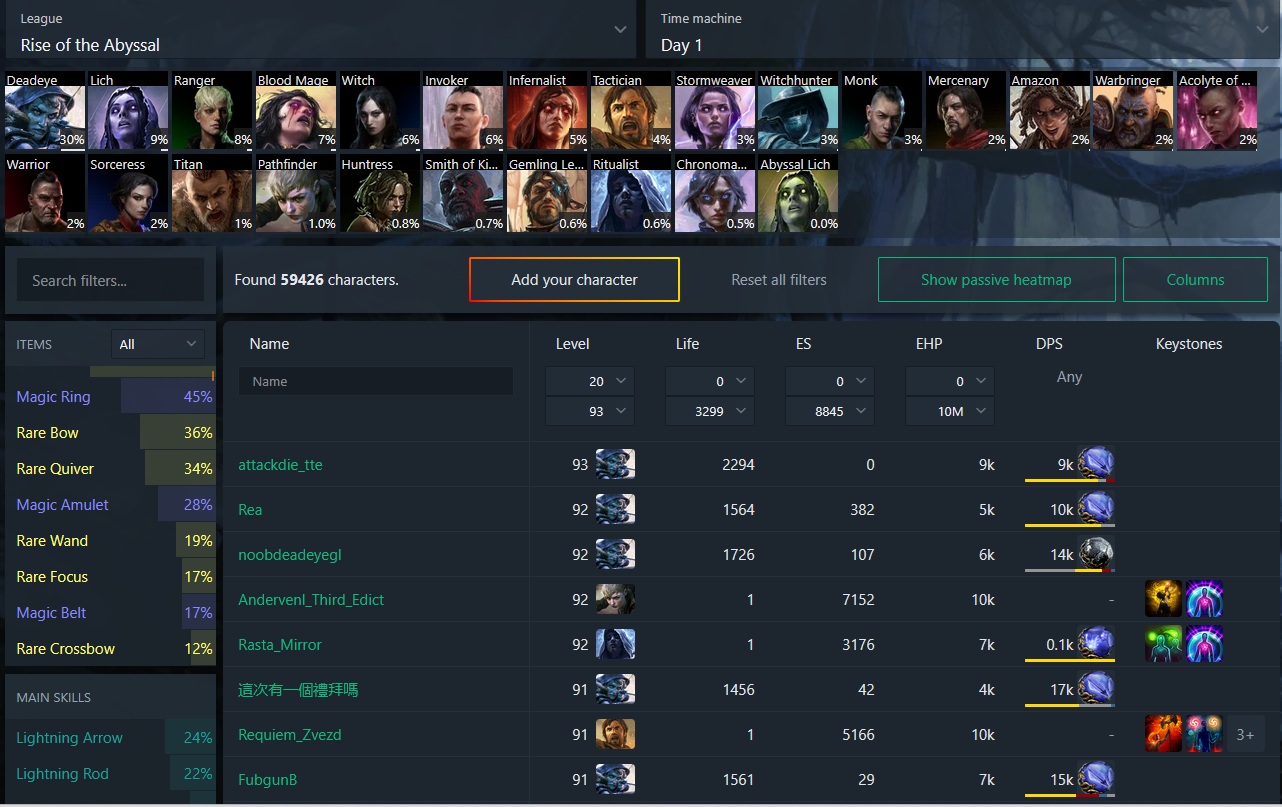Open character link noobdeadeyegl
This screenshot has width=1282, height=807.
[290, 555]
